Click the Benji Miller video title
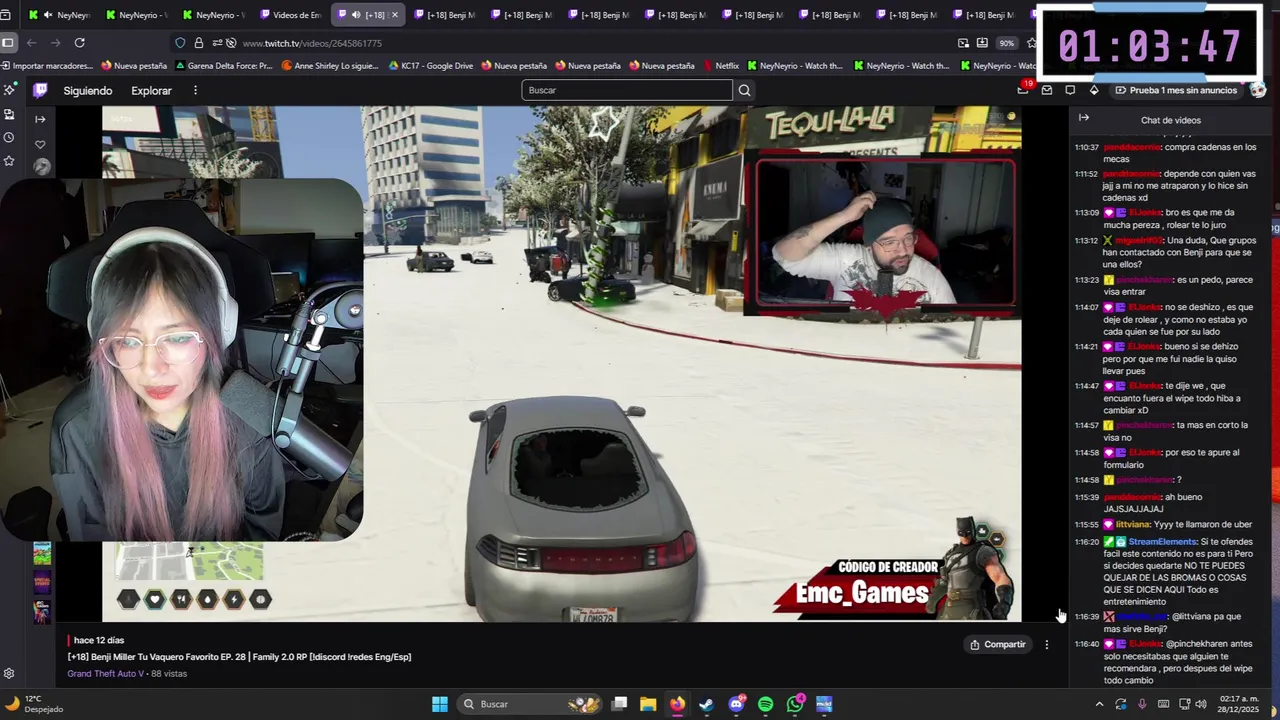The width and height of the screenshot is (1280, 720). (x=239, y=657)
